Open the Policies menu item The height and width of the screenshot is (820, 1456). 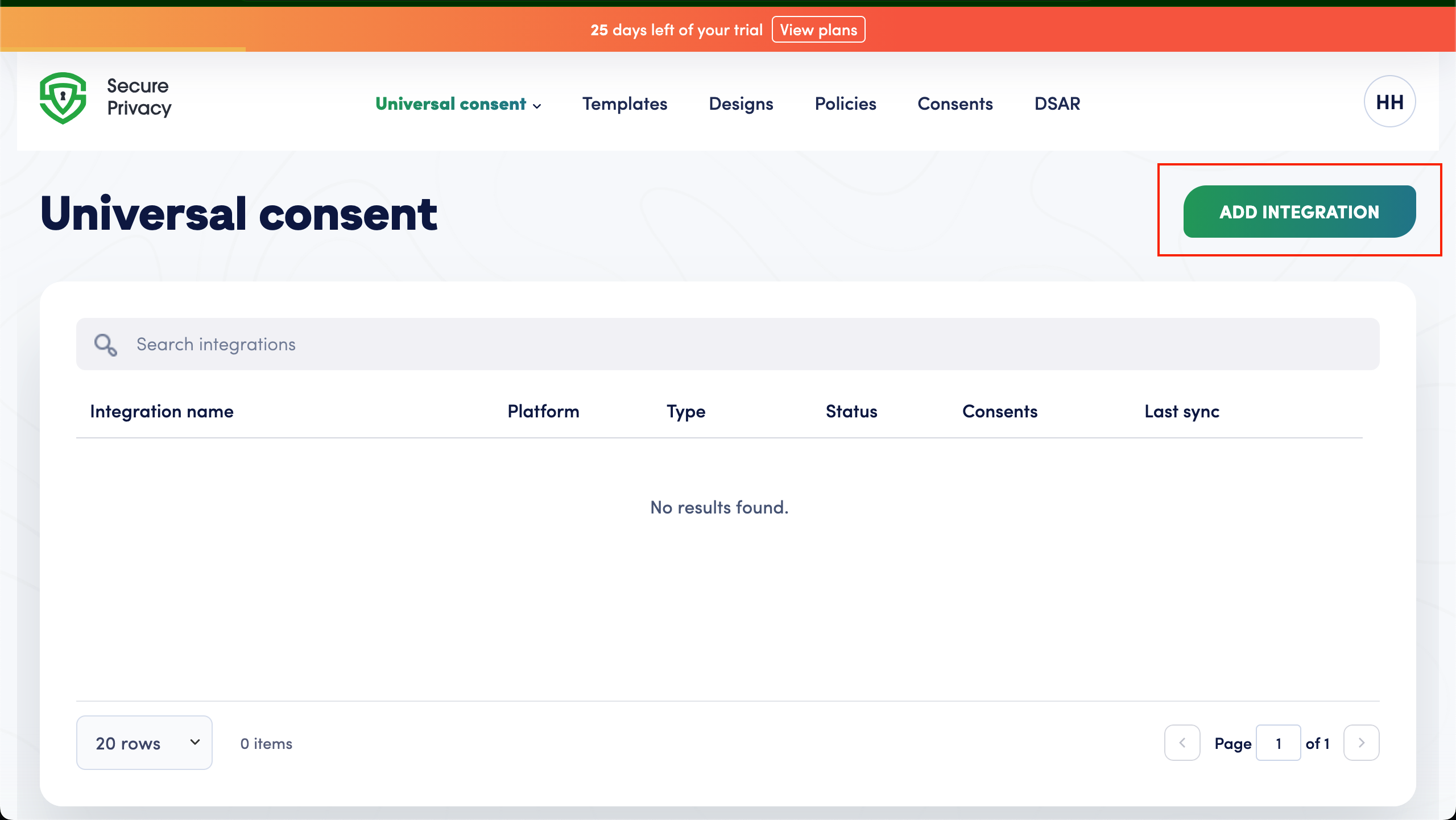pyautogui.click(x=845, y=103)
